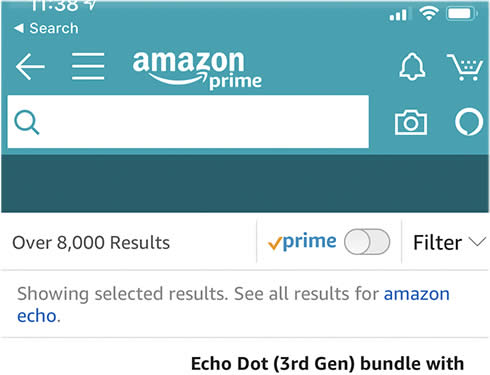The height and width of the screenshot is (375, 490).
Task: Open the hamburger menu
Action: point(88,66)
